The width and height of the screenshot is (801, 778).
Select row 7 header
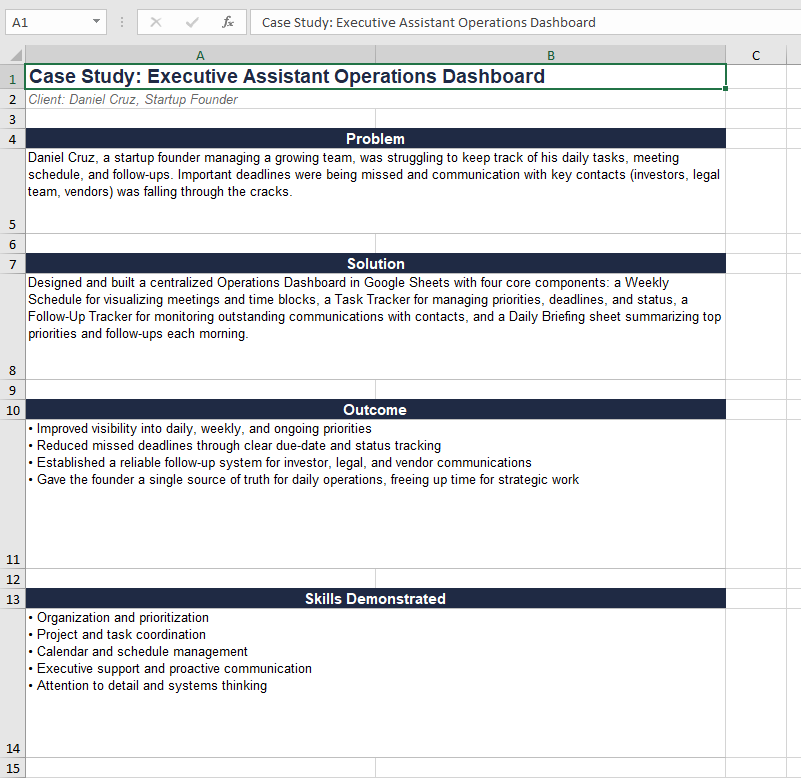pyautogui.click(x=12, y=264)
